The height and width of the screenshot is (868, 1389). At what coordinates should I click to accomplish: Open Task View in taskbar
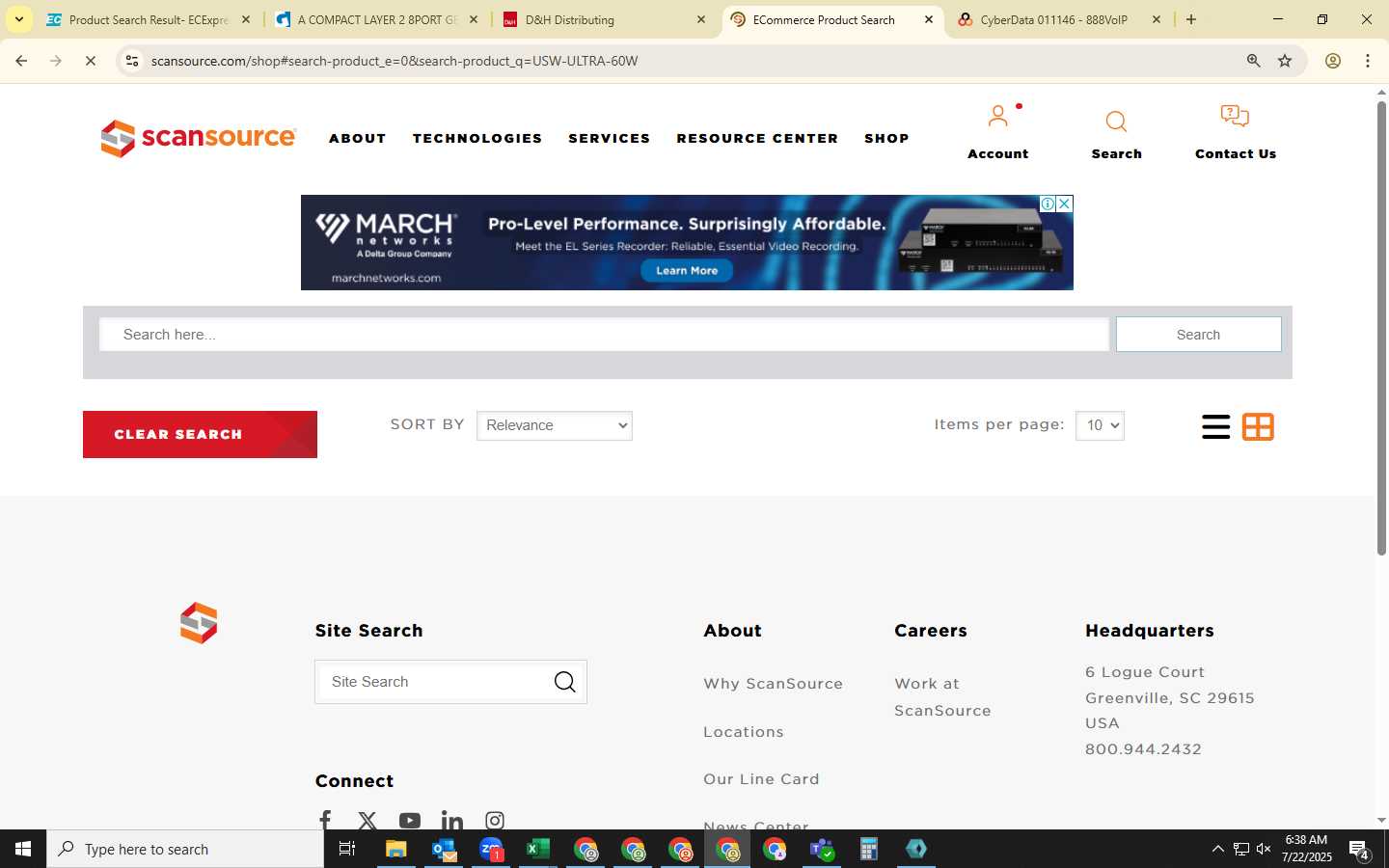(x=347, y=849)
